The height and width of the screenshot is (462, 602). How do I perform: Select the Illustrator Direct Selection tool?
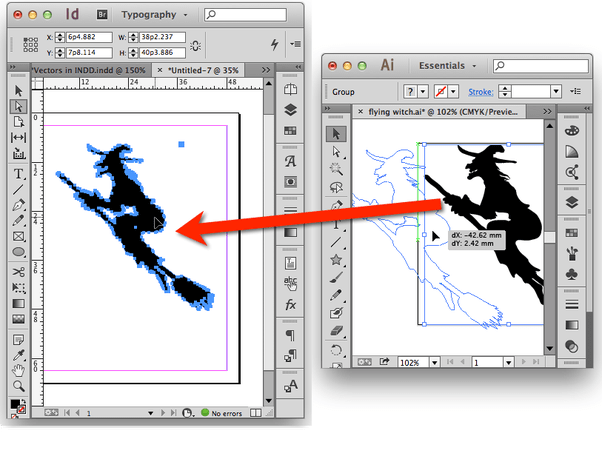(336, 152)
